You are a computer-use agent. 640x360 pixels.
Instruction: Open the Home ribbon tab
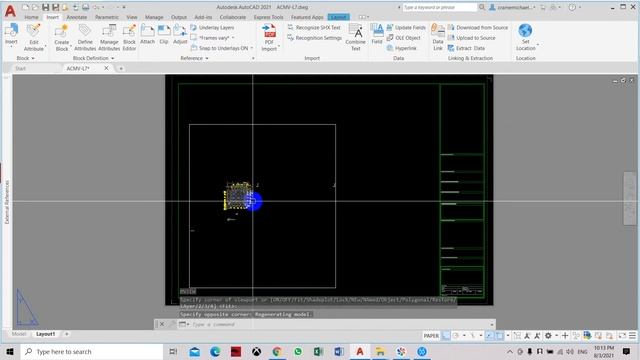[31, 17]
